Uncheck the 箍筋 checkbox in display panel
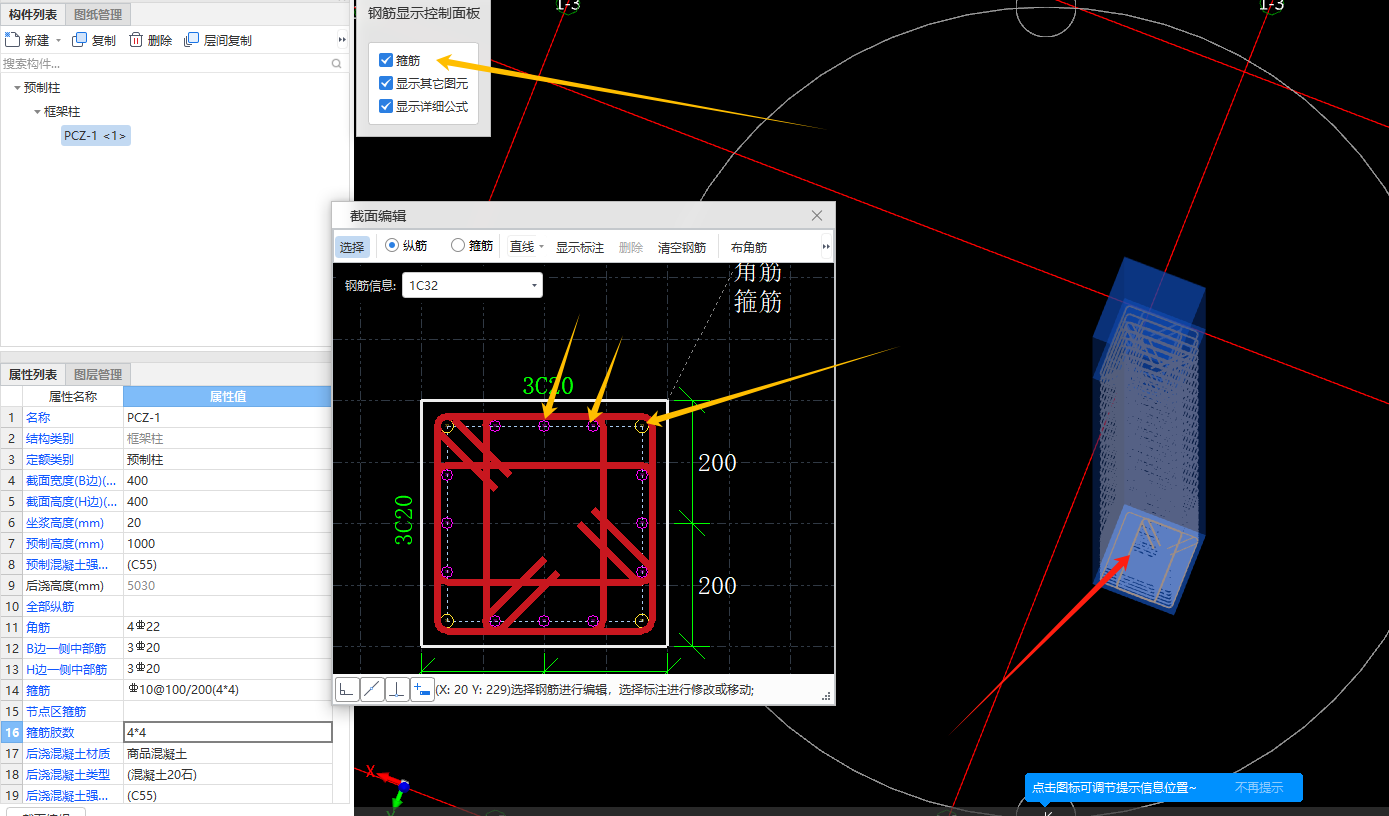 pos(386,60)
